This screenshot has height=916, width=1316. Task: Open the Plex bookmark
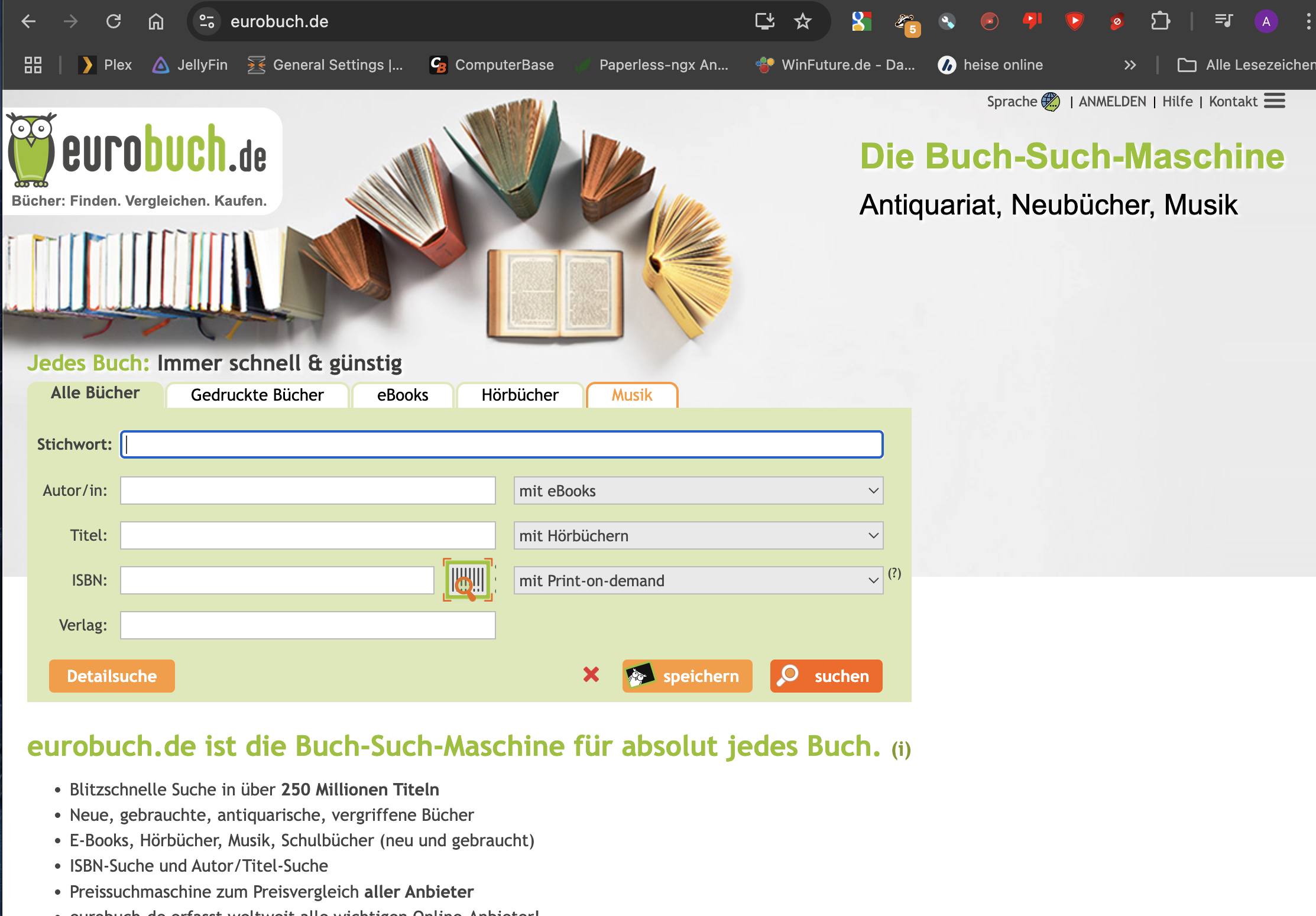(x=105, y=65)
